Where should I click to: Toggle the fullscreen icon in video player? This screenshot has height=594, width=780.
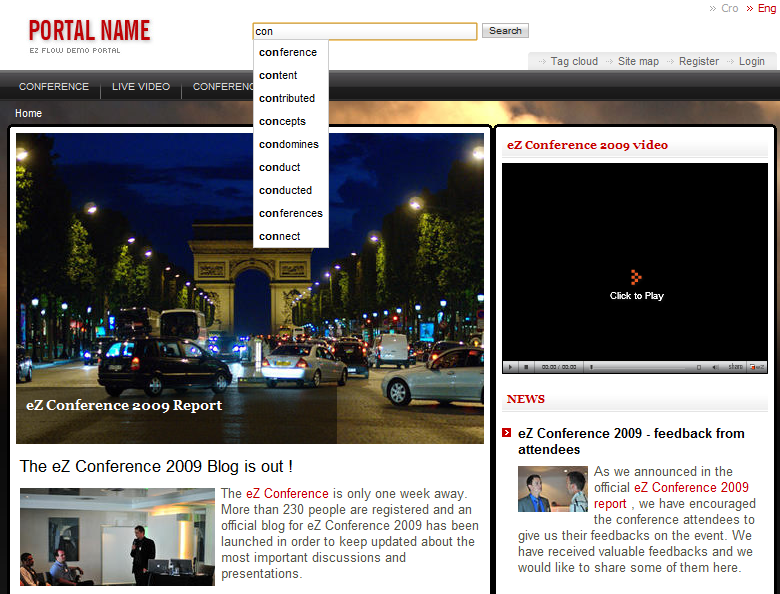click(698, 367)
